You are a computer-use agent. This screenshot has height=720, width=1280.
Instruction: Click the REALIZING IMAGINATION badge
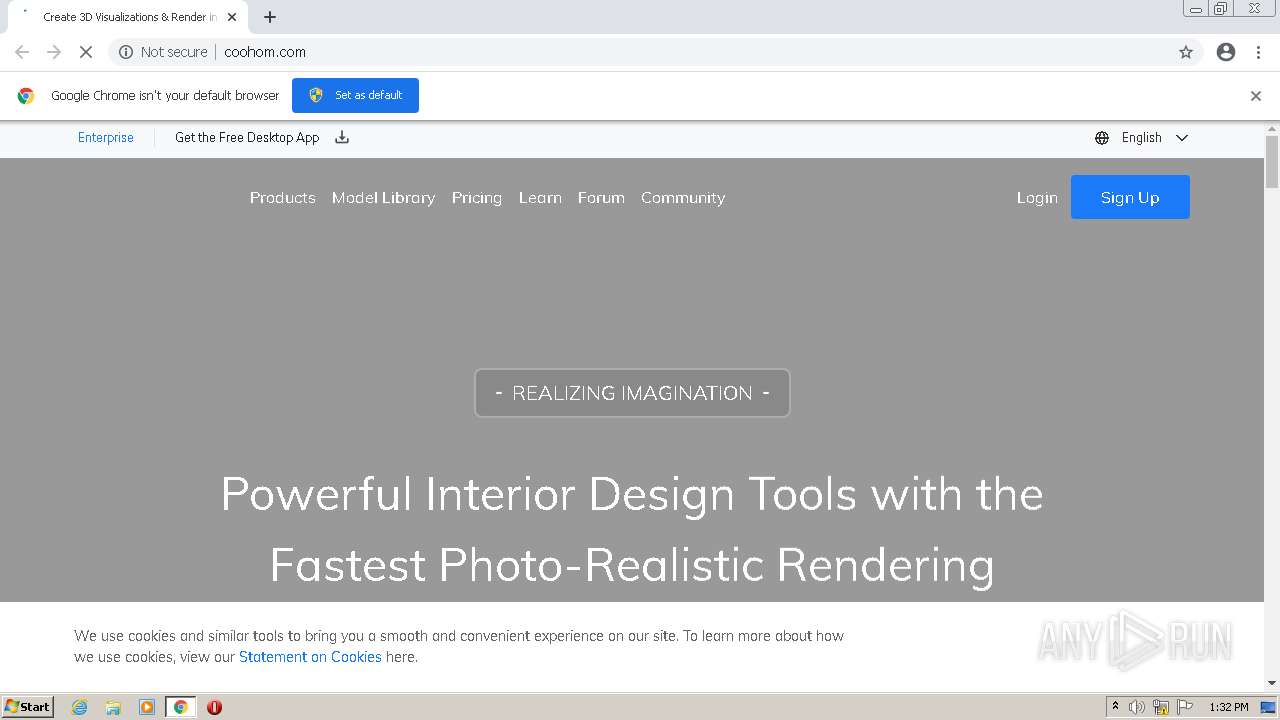click(632, 393)
